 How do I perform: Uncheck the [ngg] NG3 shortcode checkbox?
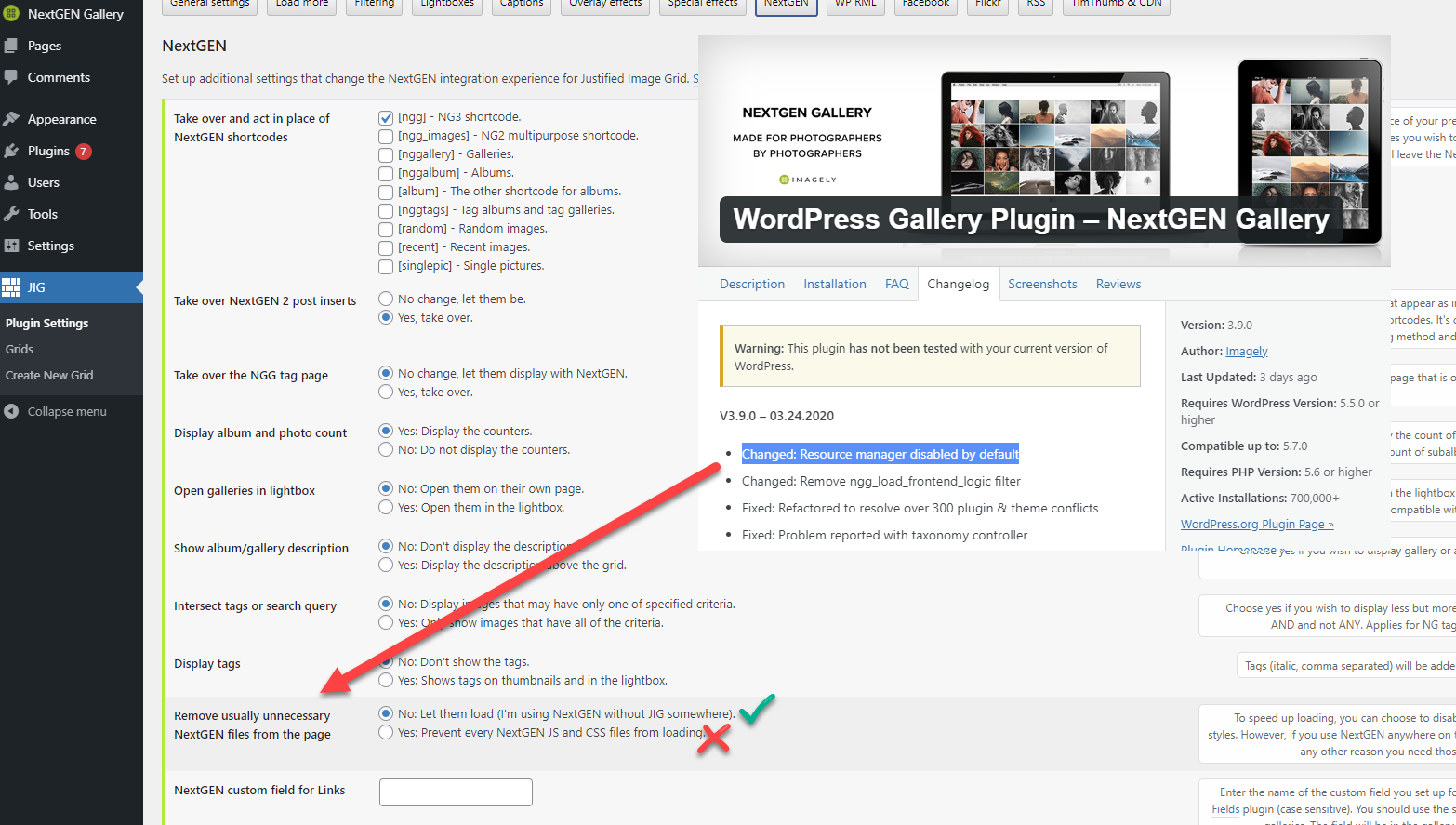[386, 118]
